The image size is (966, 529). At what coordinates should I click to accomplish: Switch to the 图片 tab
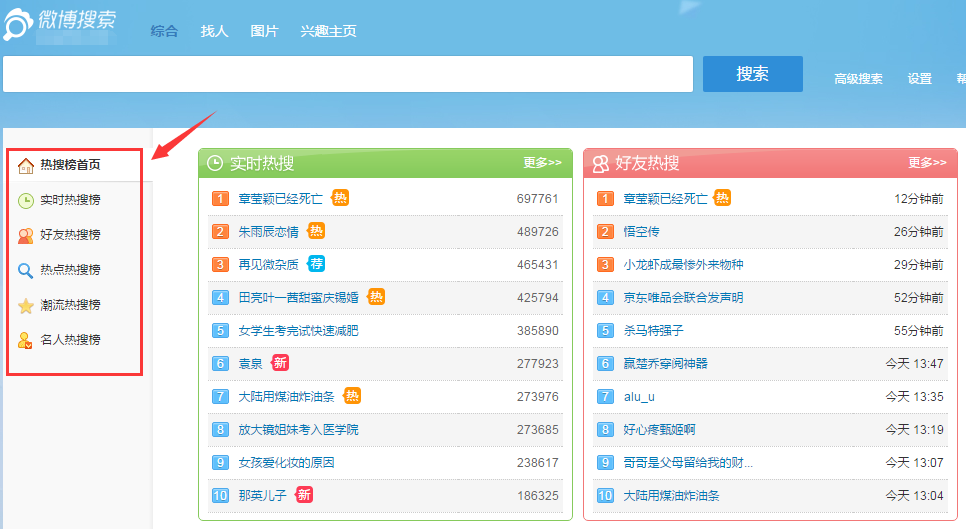(x=264, y=31)
